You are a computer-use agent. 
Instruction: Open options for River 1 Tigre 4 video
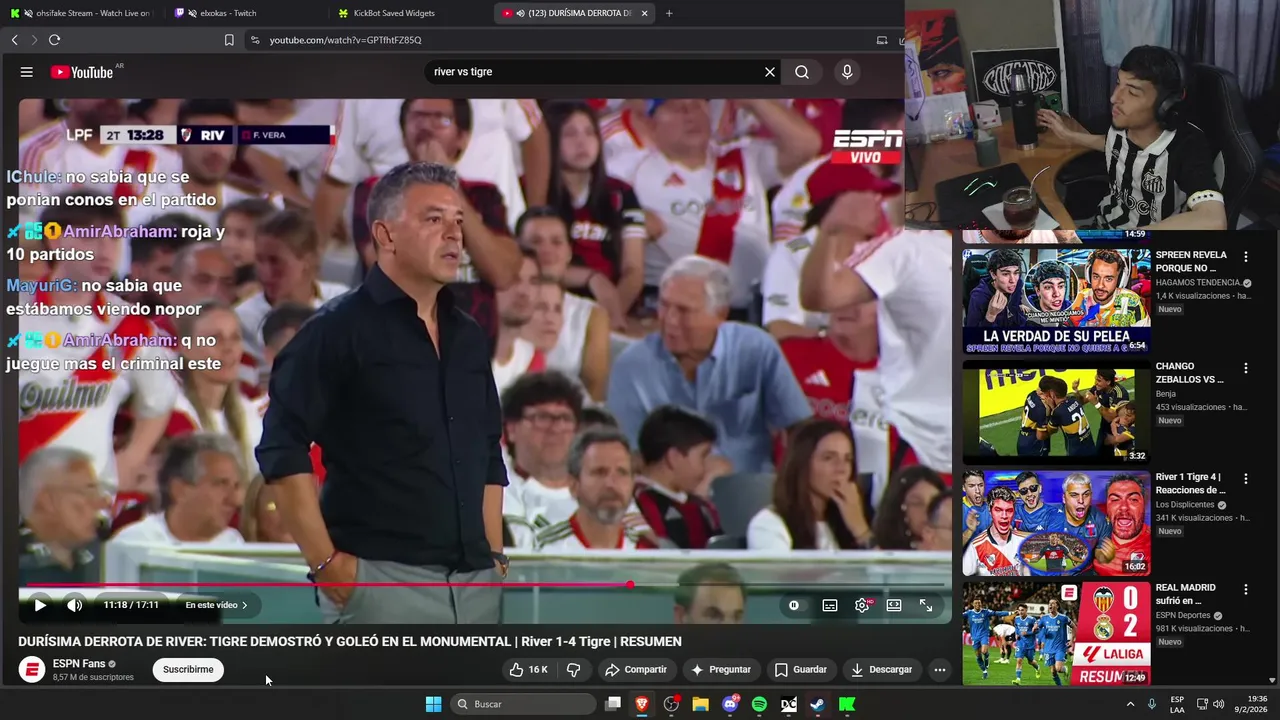(x=1246, y=479)
